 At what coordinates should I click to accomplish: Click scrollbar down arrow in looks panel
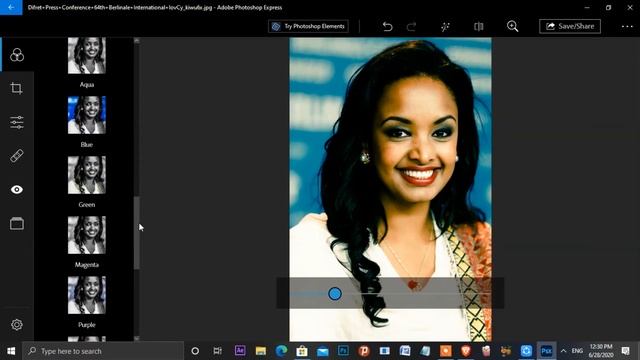[x=137, y=338]
